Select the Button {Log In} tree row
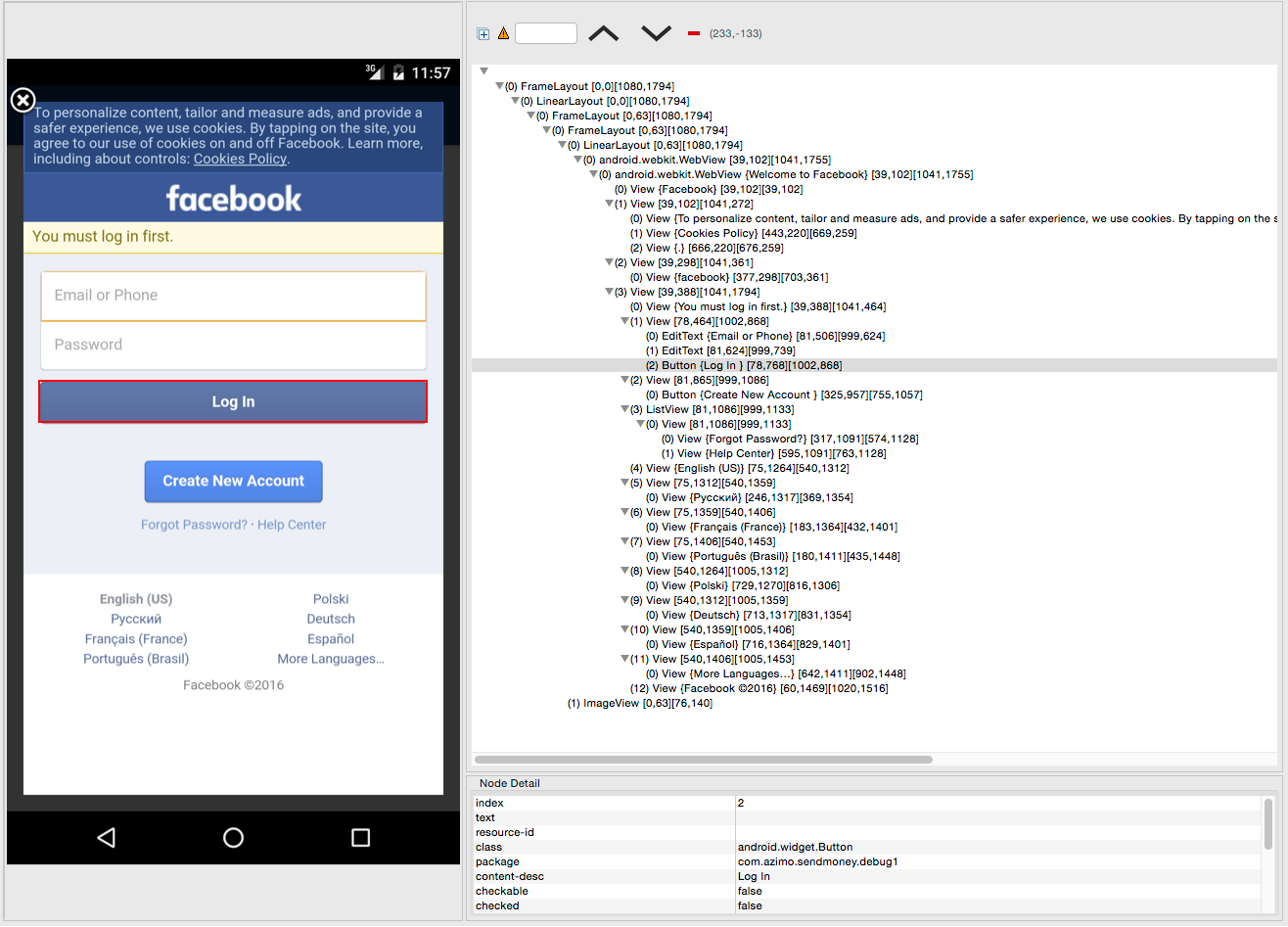The height and width of the screenshot is (927, 1288). 874,365
